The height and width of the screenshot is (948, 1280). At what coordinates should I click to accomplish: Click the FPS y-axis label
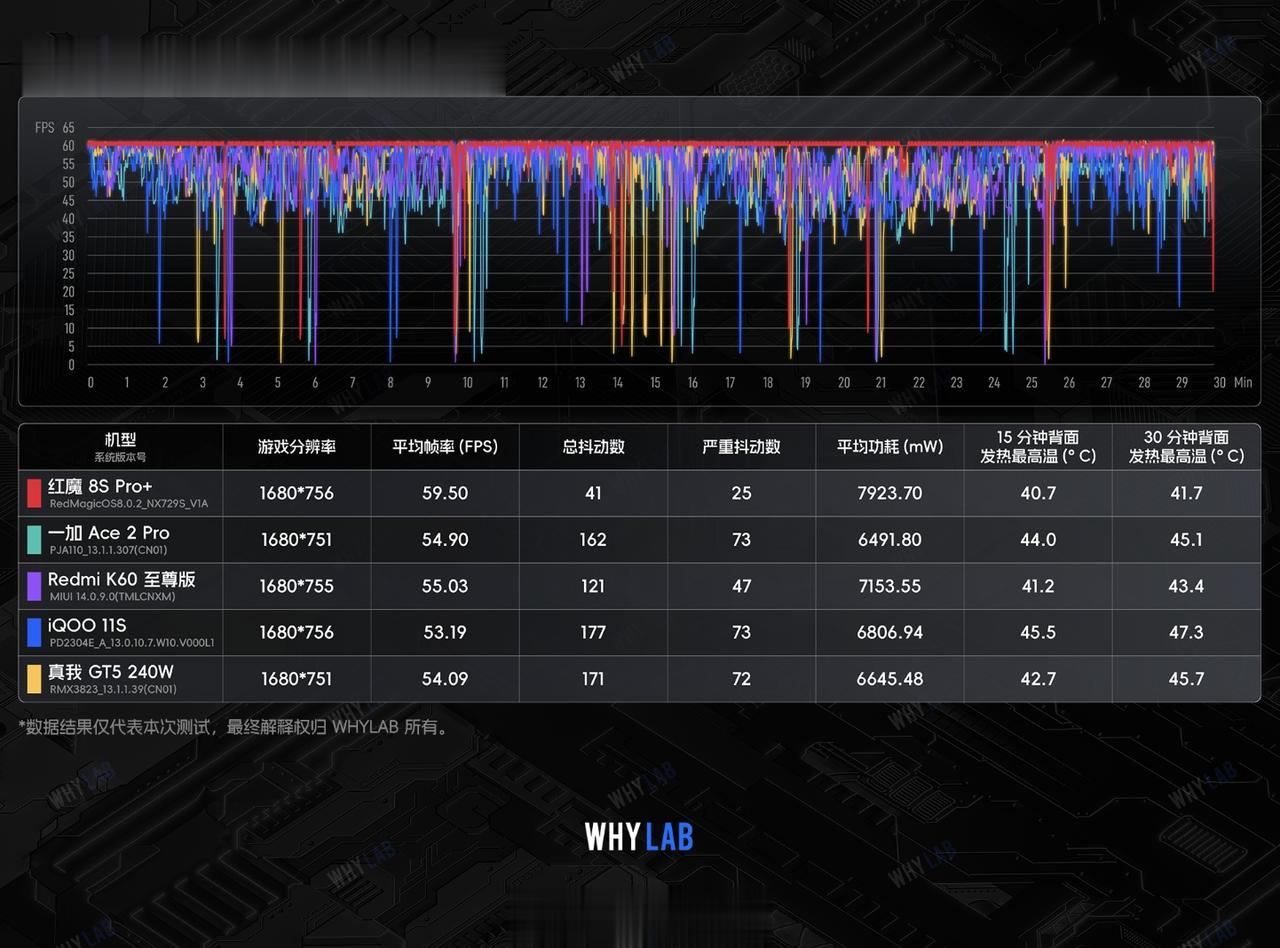[x=45, y=128]
